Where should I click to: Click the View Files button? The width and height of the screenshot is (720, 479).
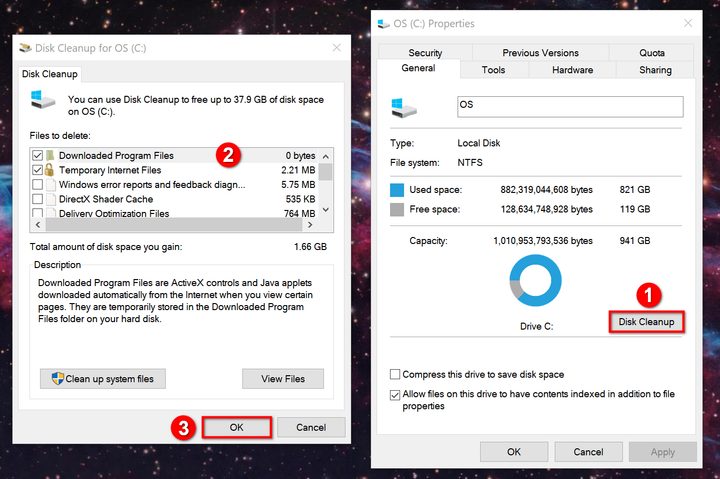[283, 379]
